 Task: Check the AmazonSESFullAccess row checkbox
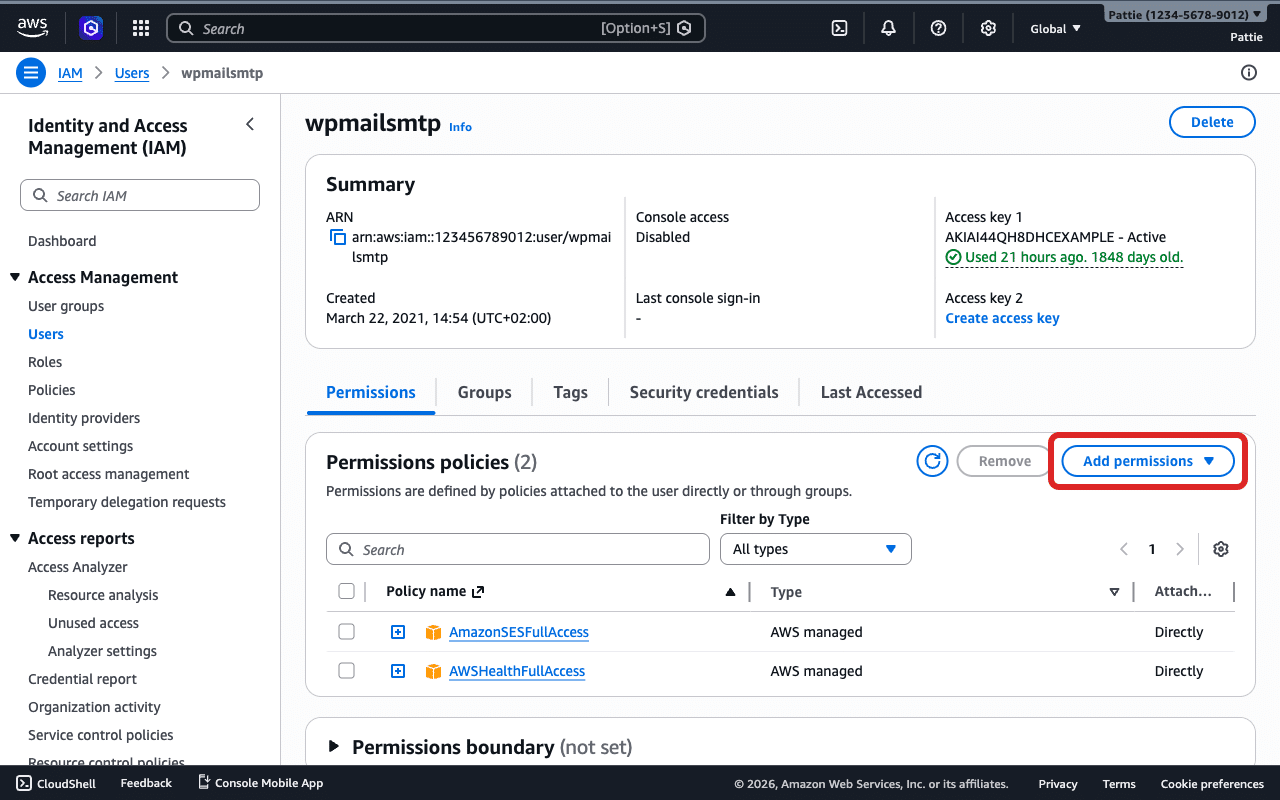[x=346, y=632]
